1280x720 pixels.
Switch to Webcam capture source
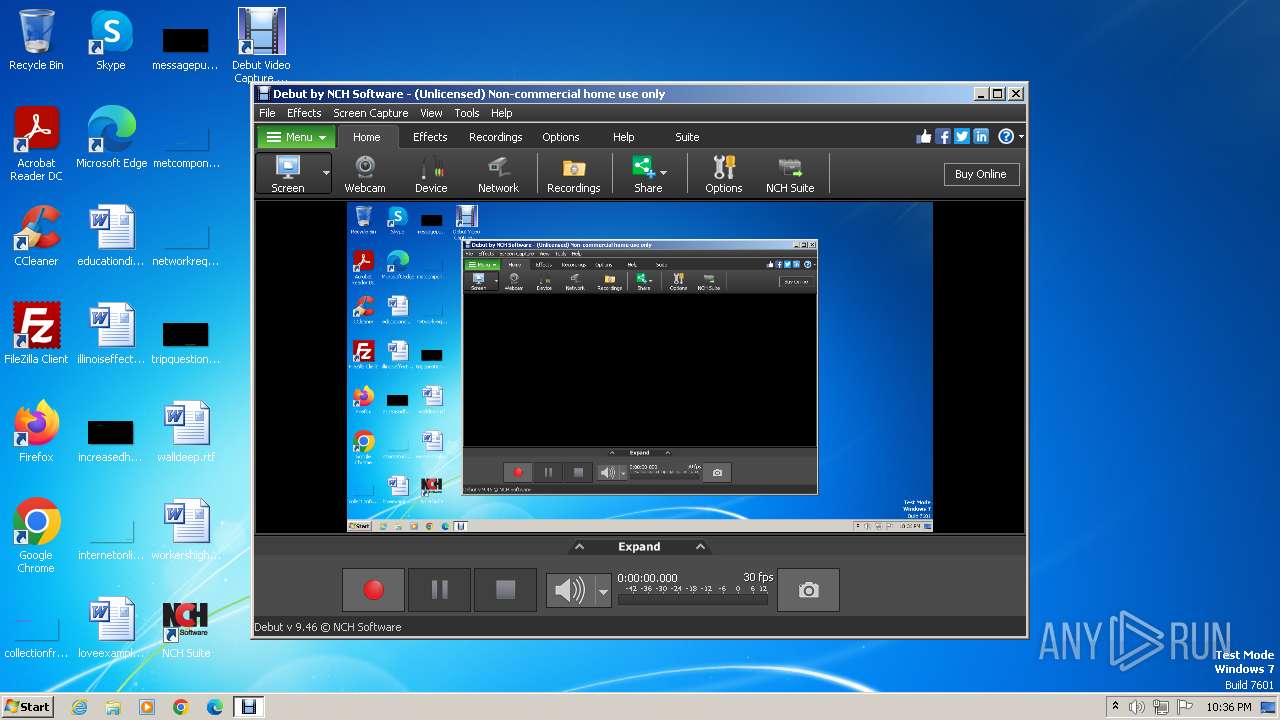[x=365, y=174]
